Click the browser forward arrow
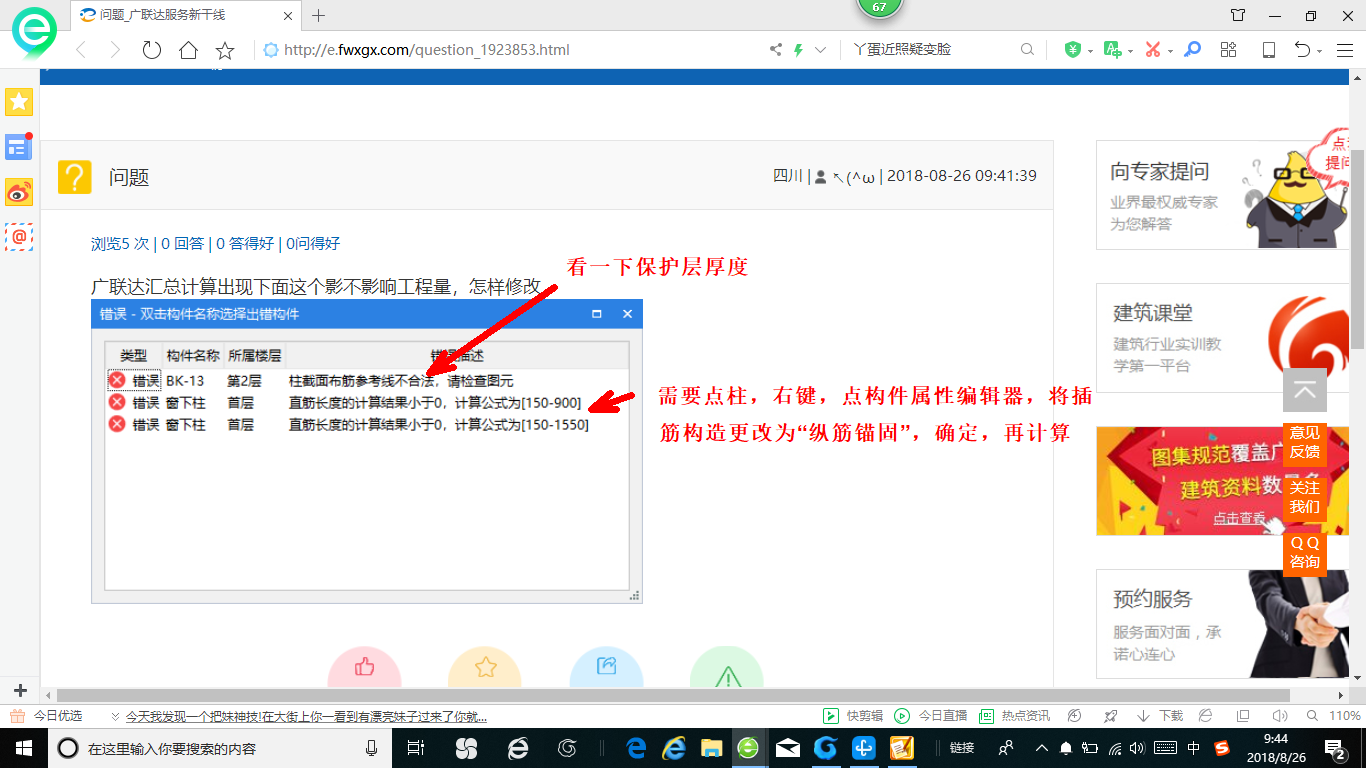Image resolution: width=1366 pixels, height=768 pixels. coord(115,50)
